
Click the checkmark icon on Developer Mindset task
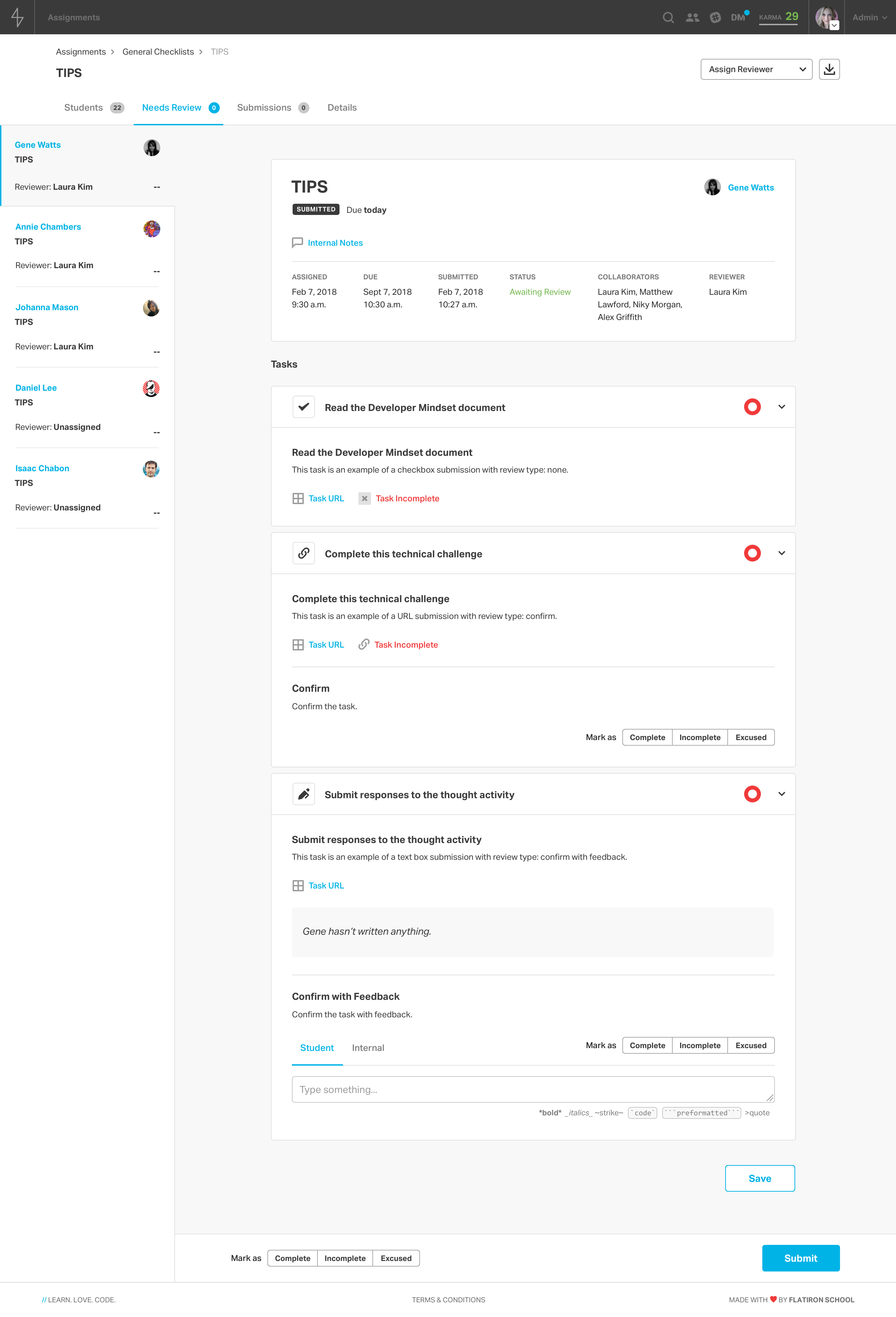[304, 406]
